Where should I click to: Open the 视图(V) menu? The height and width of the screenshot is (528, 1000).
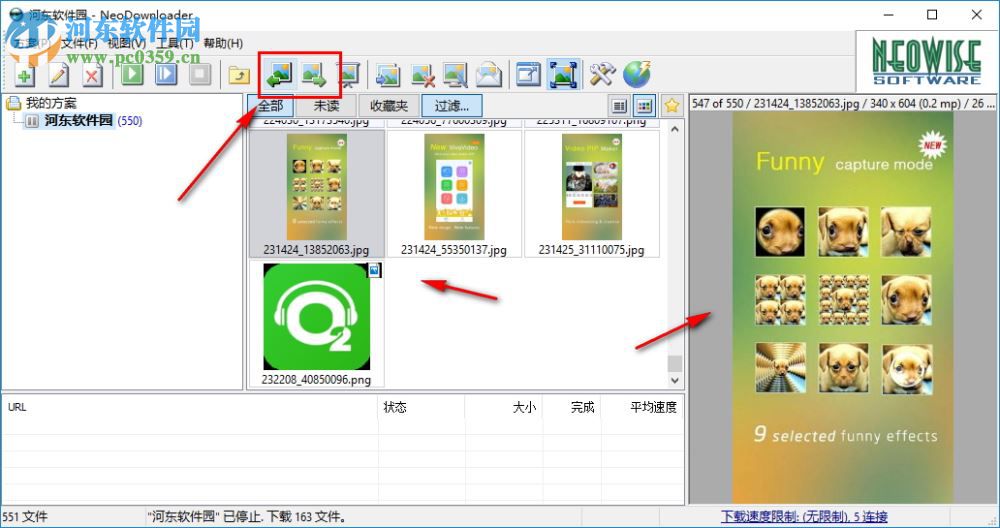pyautogui.click(x=127, y=43)
